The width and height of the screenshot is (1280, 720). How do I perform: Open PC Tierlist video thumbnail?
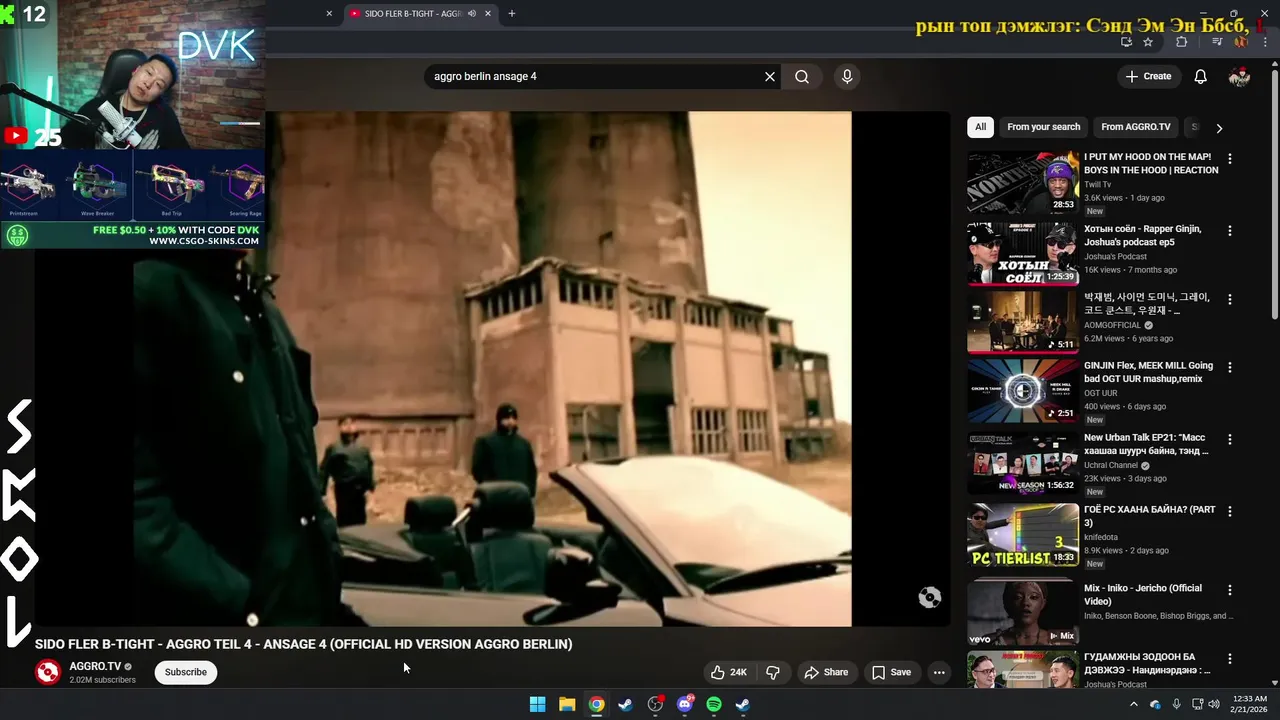point(1023,535)
